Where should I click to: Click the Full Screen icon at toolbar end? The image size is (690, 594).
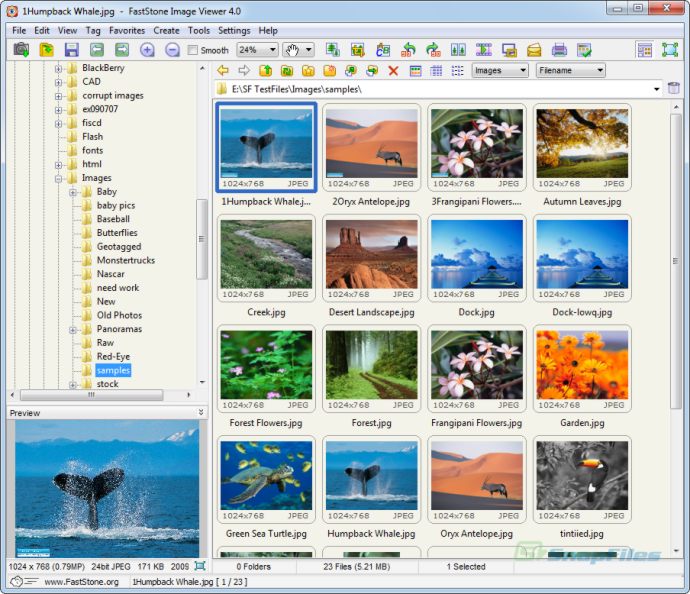pos(670,50)
